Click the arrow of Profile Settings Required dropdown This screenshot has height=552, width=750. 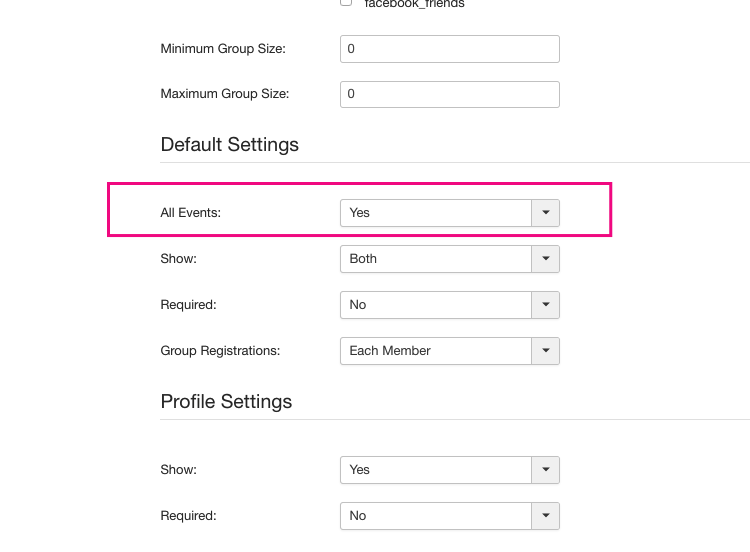[x=545, y=516]
